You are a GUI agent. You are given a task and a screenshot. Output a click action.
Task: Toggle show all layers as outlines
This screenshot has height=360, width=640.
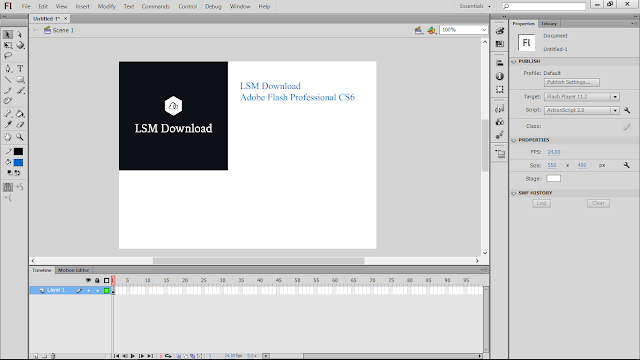click(x=107, y=280)
